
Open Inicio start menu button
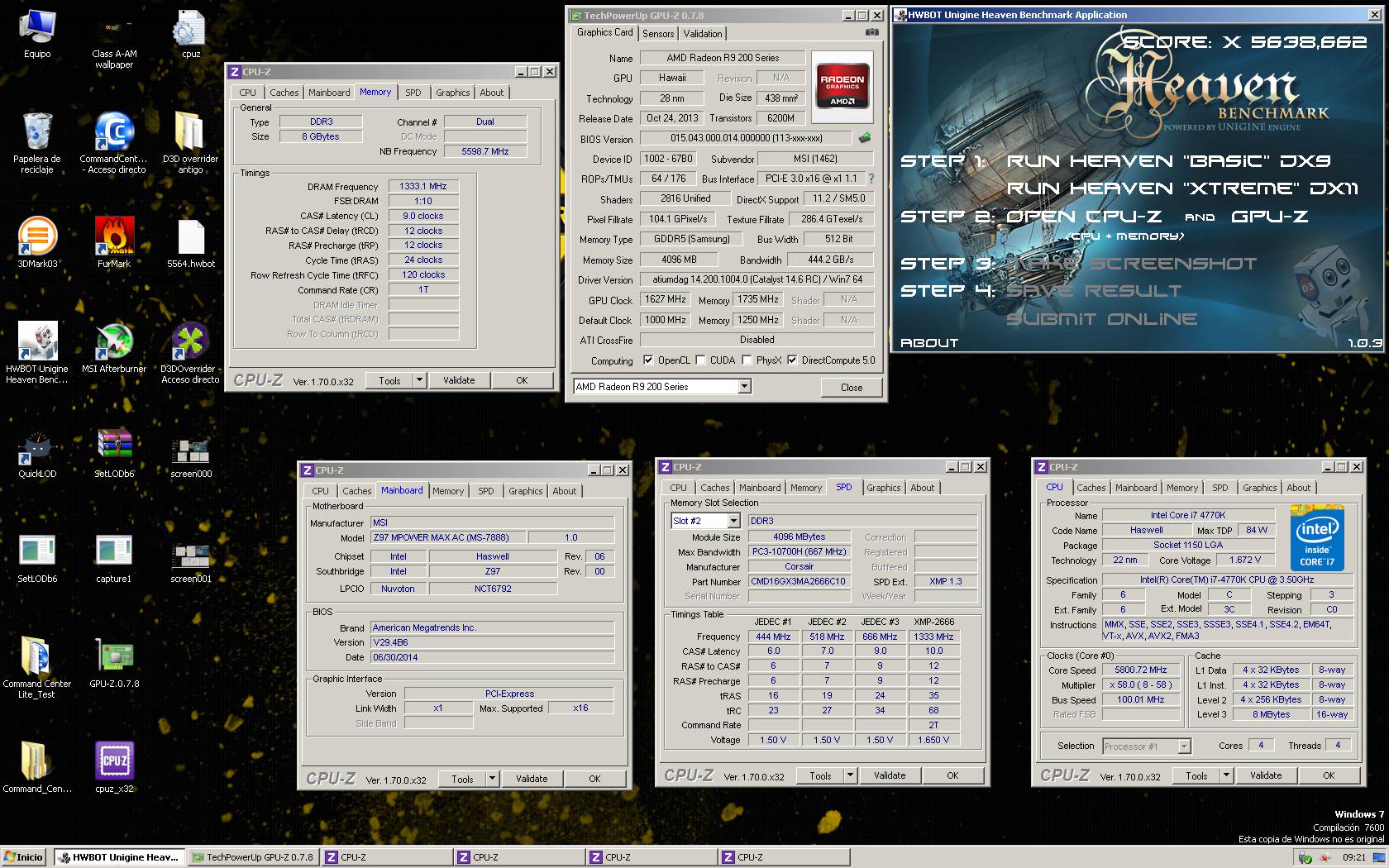[23, 857]
